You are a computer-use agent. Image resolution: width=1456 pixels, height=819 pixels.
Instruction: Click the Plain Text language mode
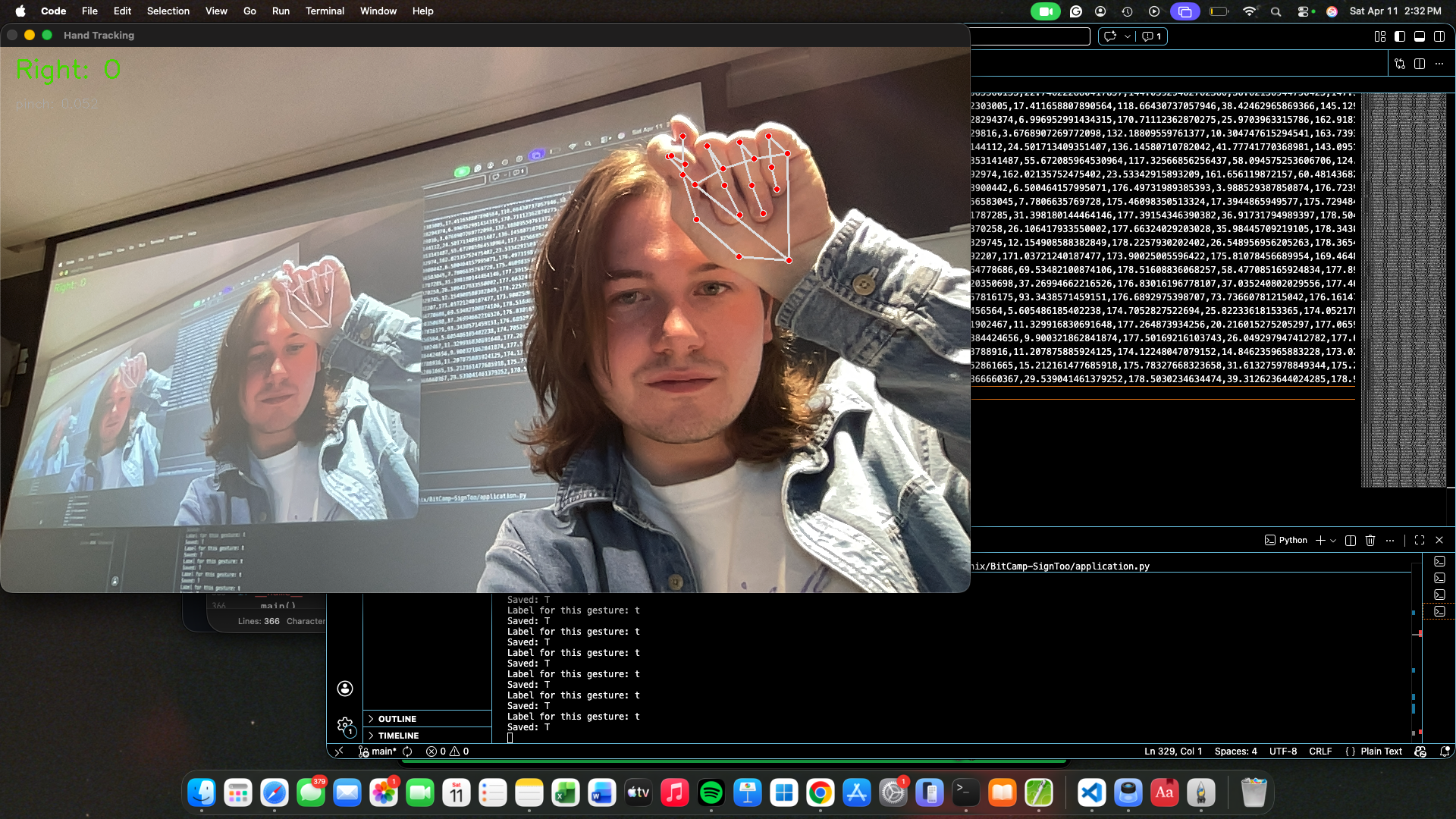pyautogui.click(x=1381, y=752)
